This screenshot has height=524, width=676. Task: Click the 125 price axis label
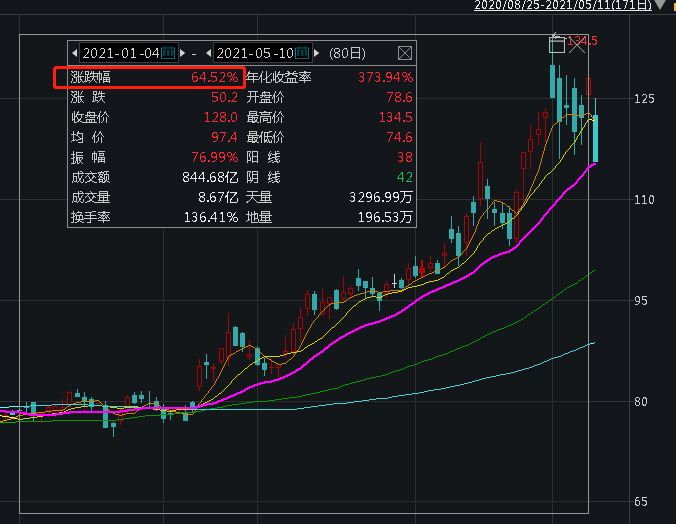(x=643, y=99)
